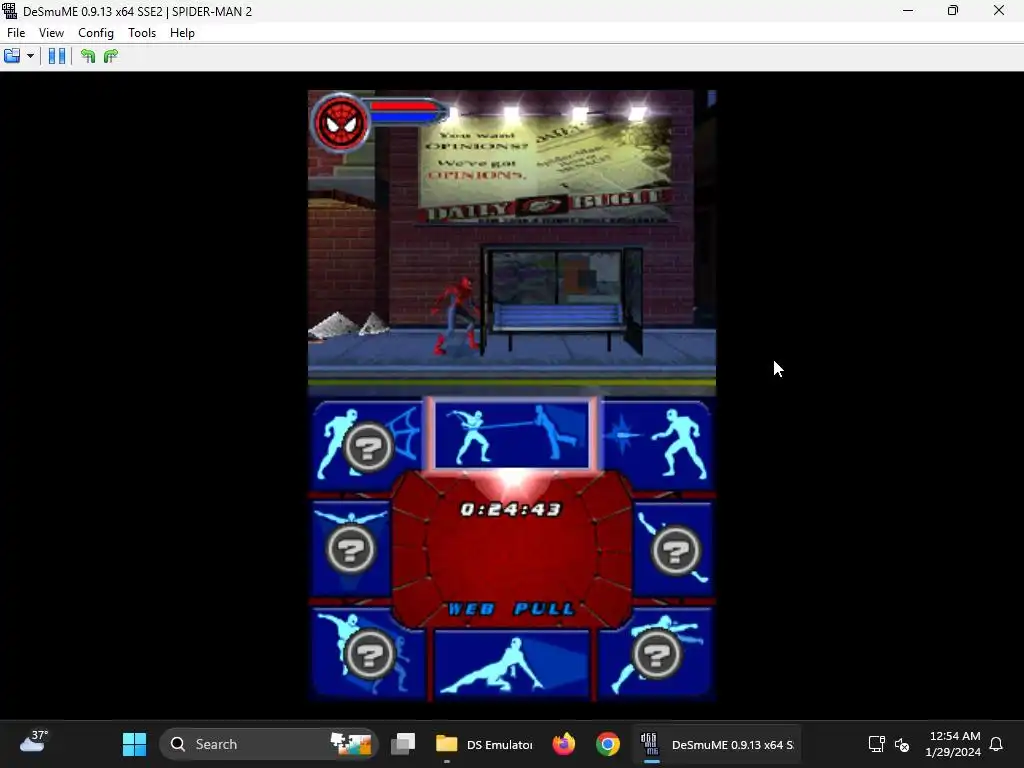The image size is (1024, 768).
Task: Click the Spider-Man mask health icon
Action: 341,123
